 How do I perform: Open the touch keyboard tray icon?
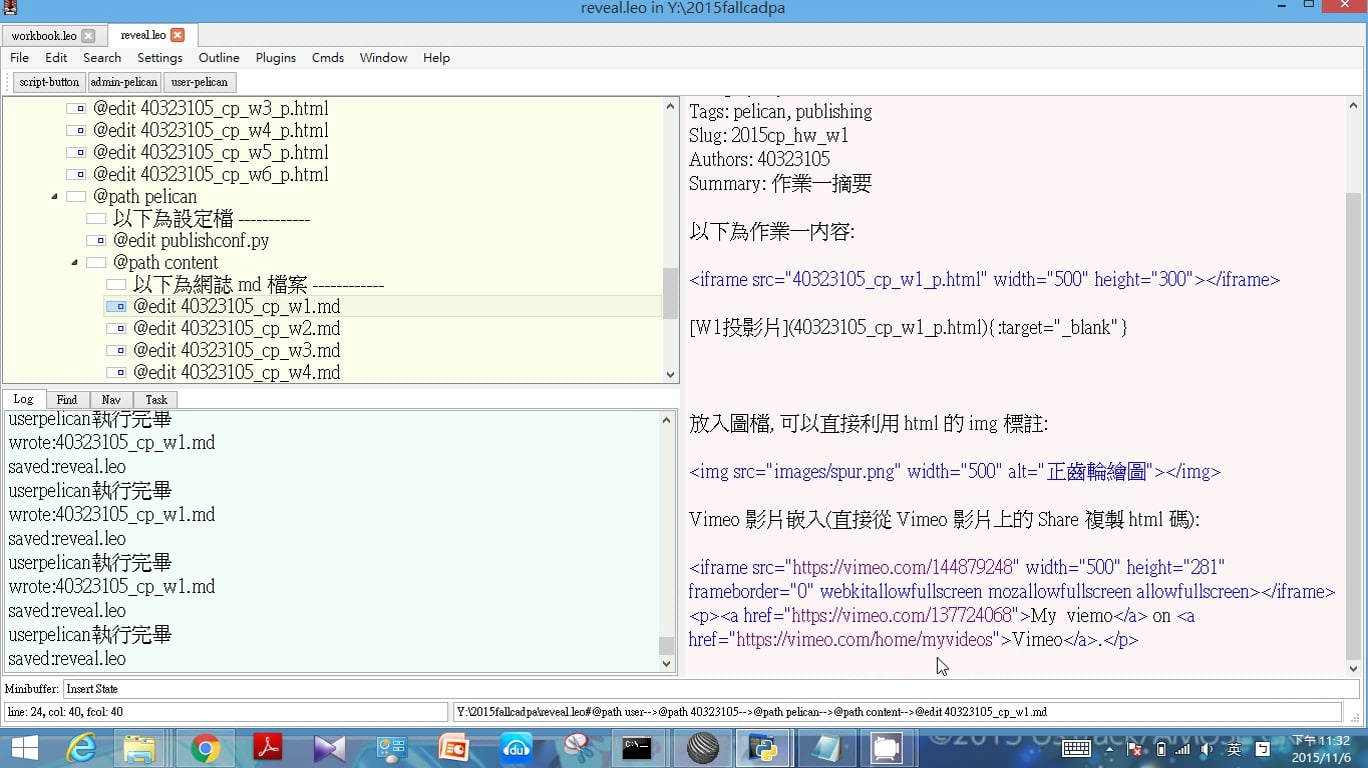[1076, 749]
